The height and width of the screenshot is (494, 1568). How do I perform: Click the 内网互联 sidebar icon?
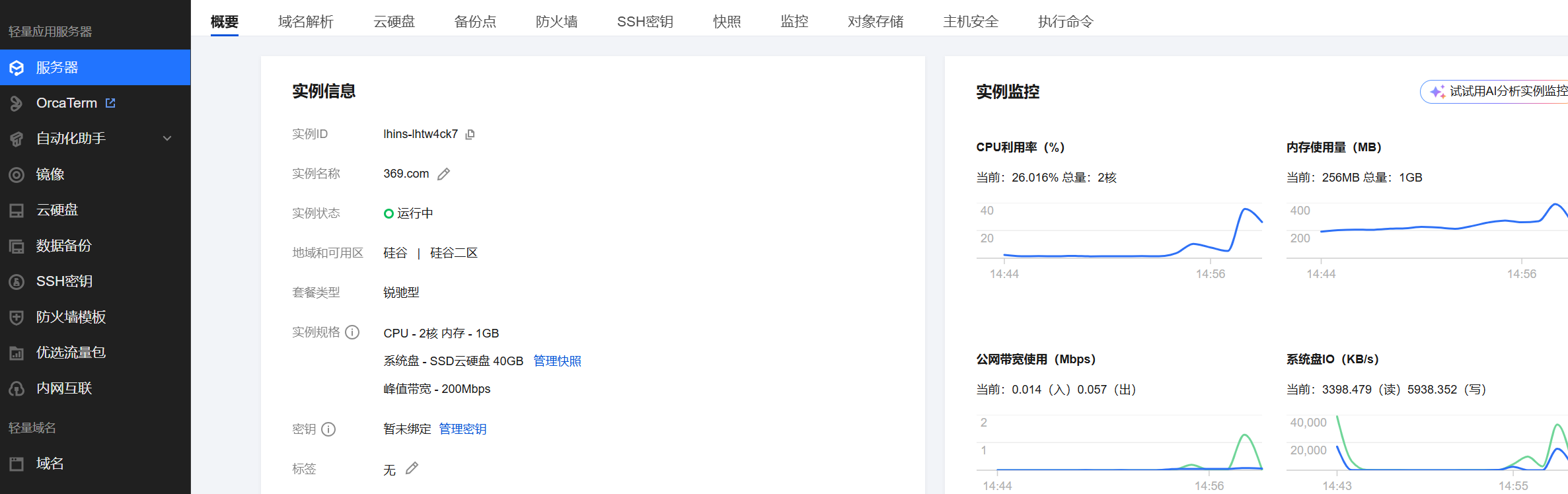(17, 388)
